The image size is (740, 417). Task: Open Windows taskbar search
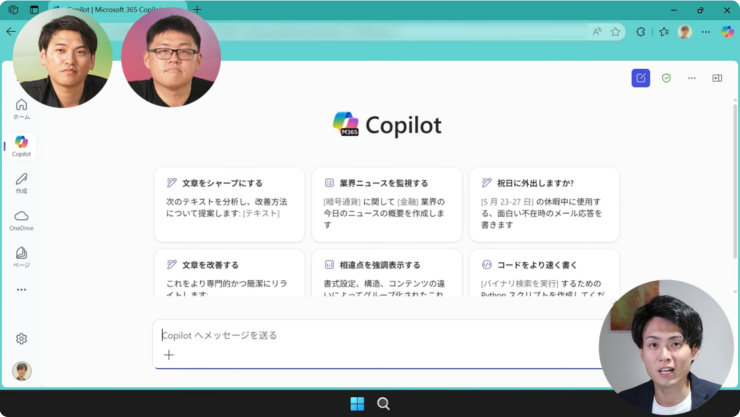tap(383, 404)
